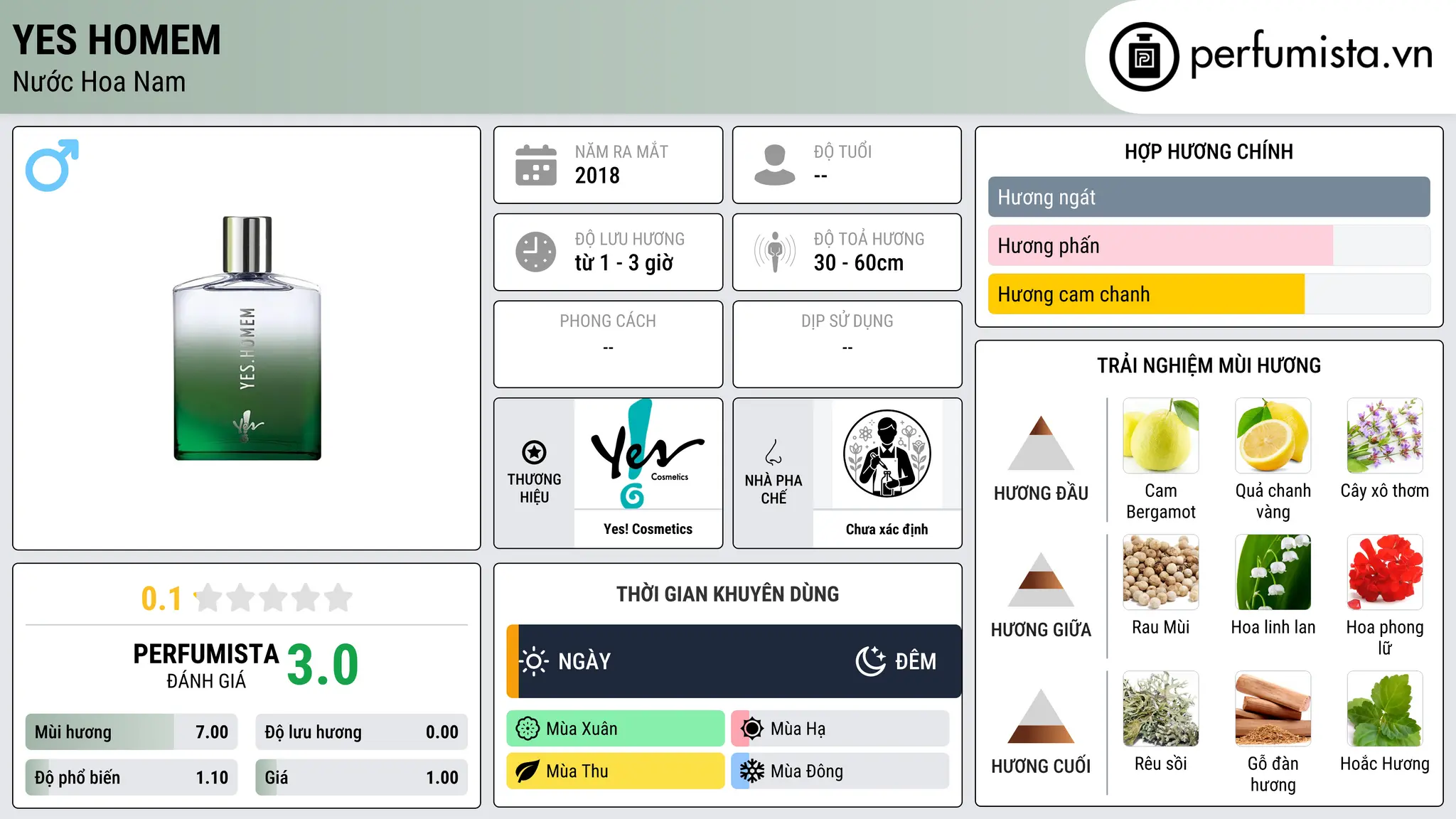Click the Hương phấn accord bar
The width and height of the screenshot is (1456, 819).
point(1209,245)
